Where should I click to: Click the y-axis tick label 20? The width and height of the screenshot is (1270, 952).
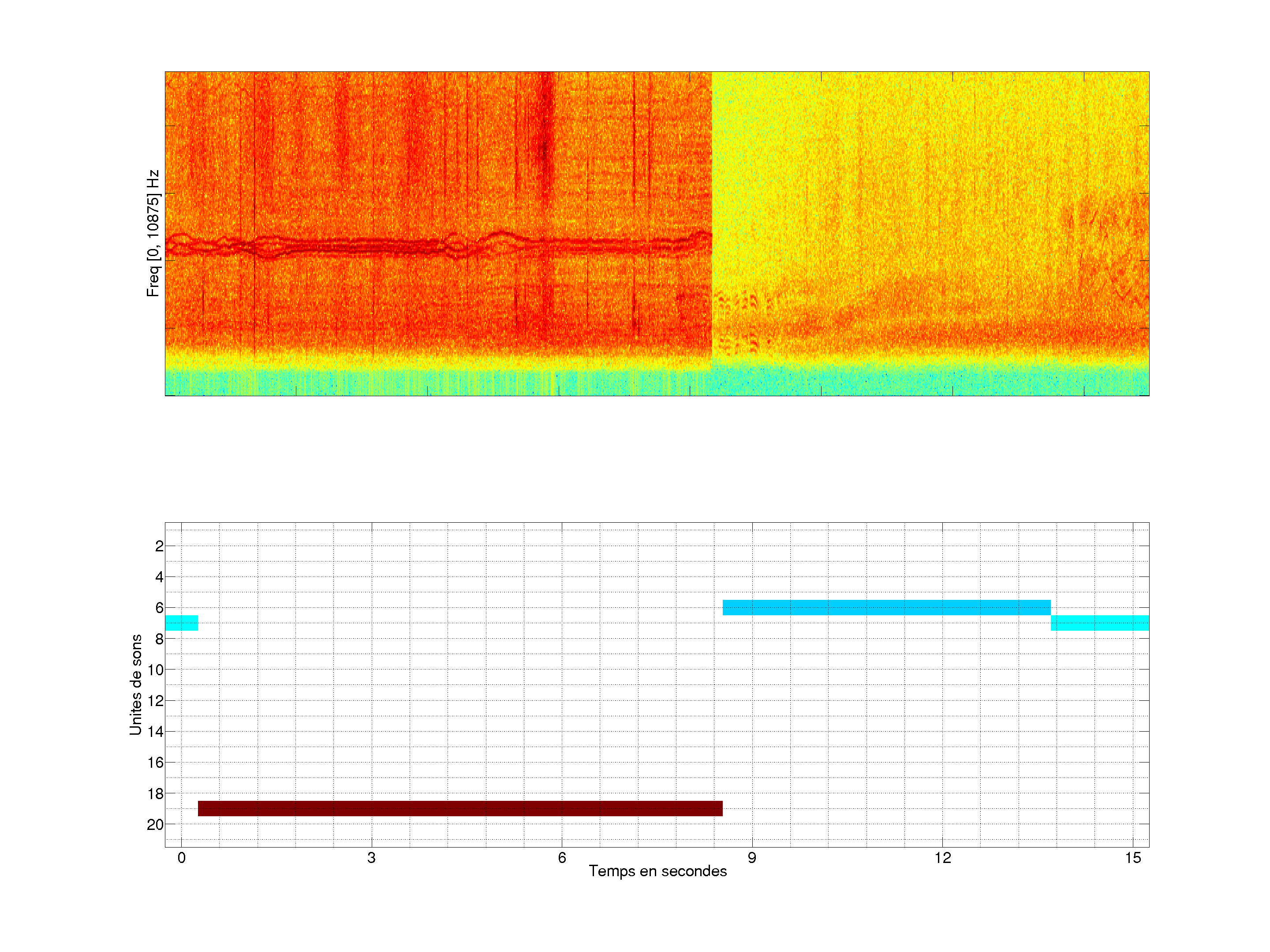pyautogui.click(x=155, y=825)
